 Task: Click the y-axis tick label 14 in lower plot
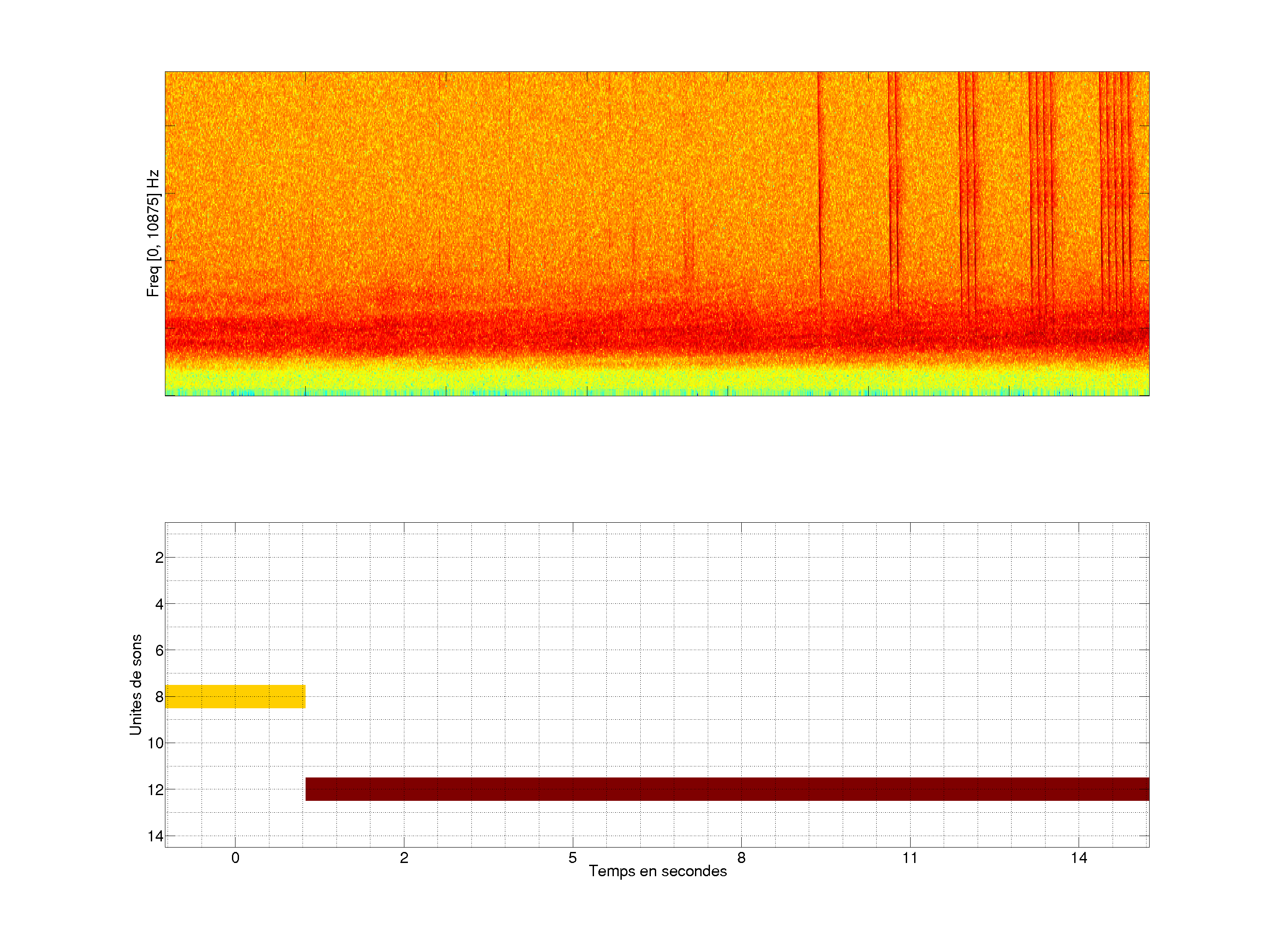click(x=156, y=836)
